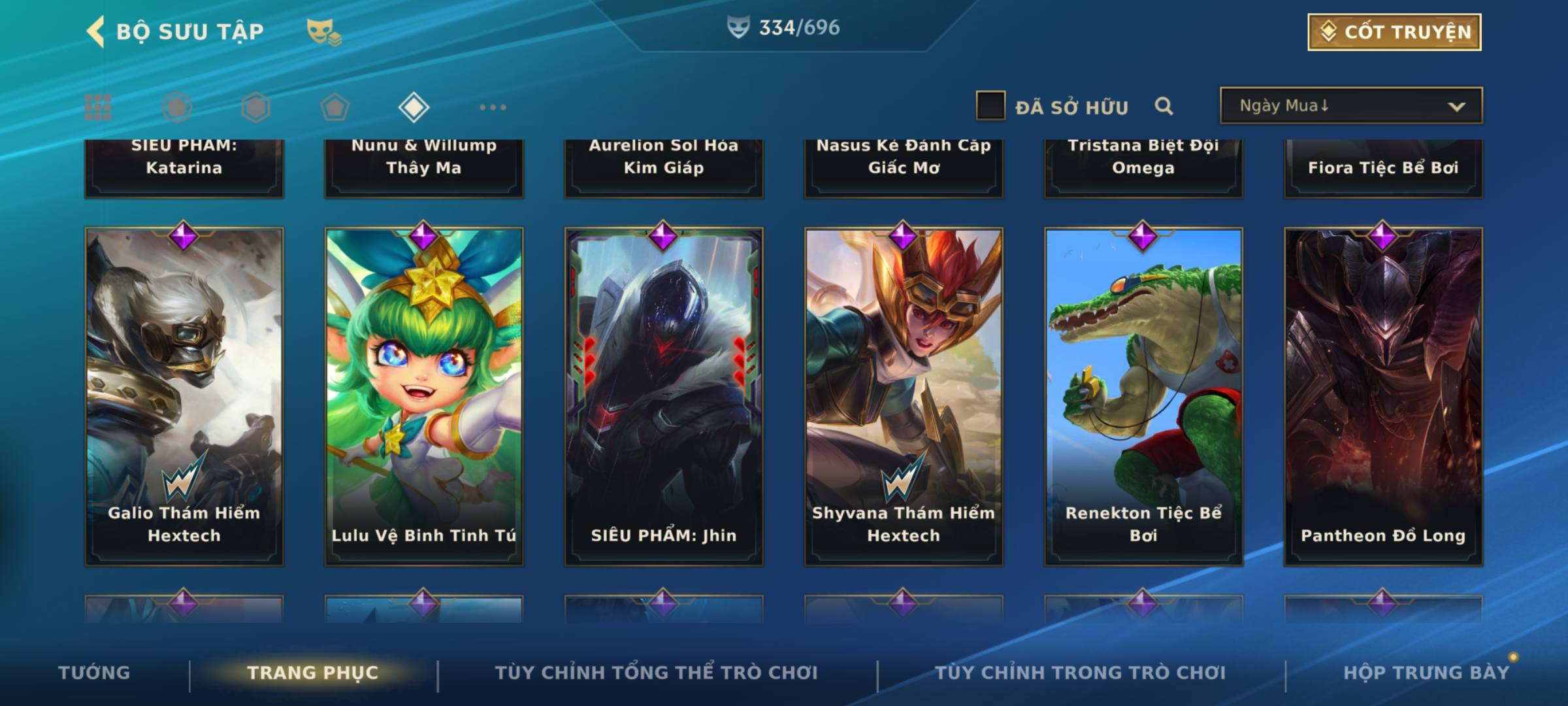Show more filters with three-dots icon
The image size is (1568, 706).
click(x=493, y=107)
